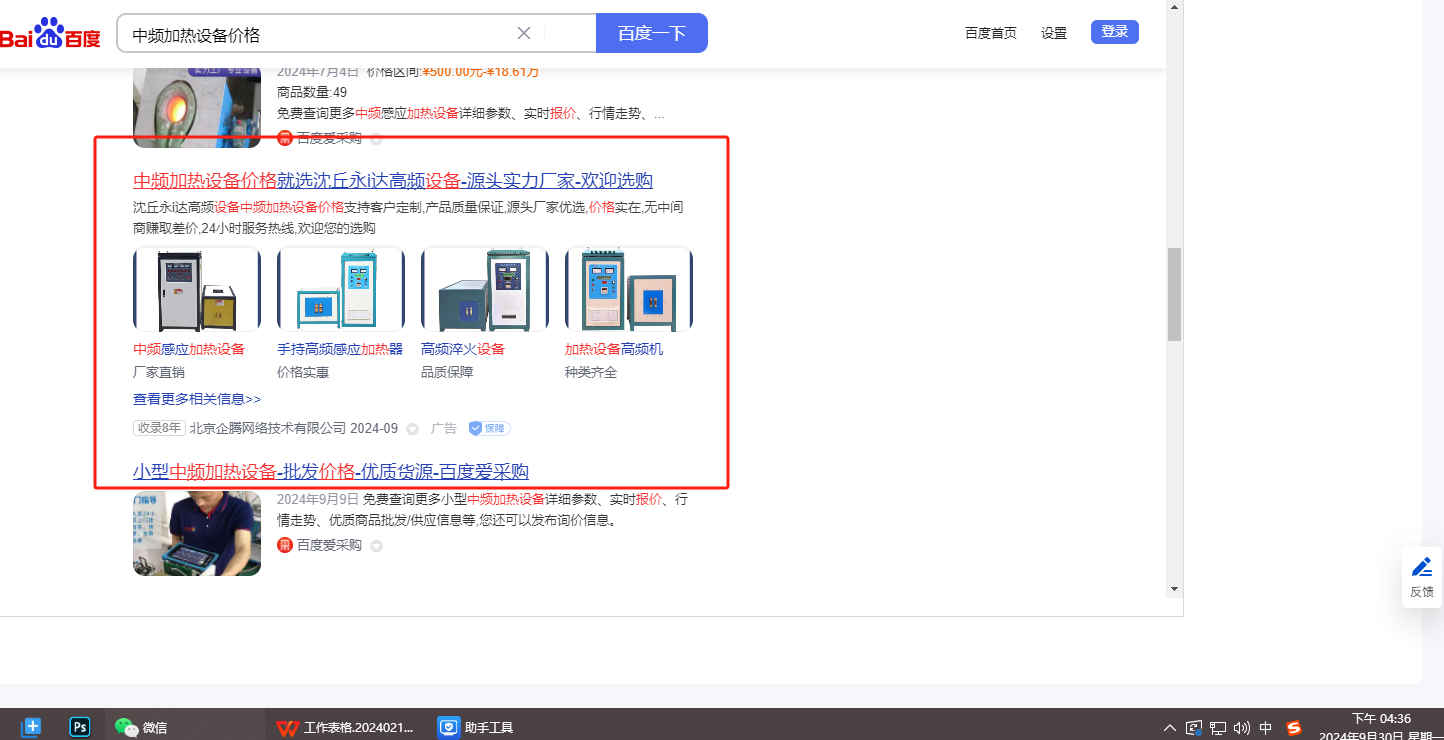Expand dropdown arrow beside 百度爱采购 in the 2024年9月9日 result
This screenshot has width=1444, height=740.
(x=376, y=546)
